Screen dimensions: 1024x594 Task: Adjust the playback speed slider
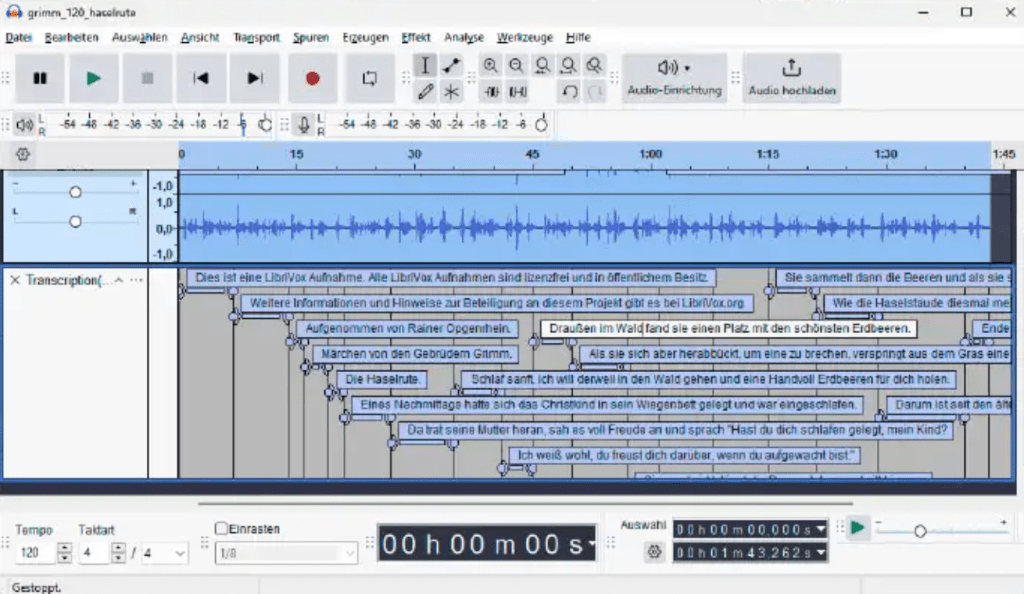pyautogui.click(x=920, y=531)
